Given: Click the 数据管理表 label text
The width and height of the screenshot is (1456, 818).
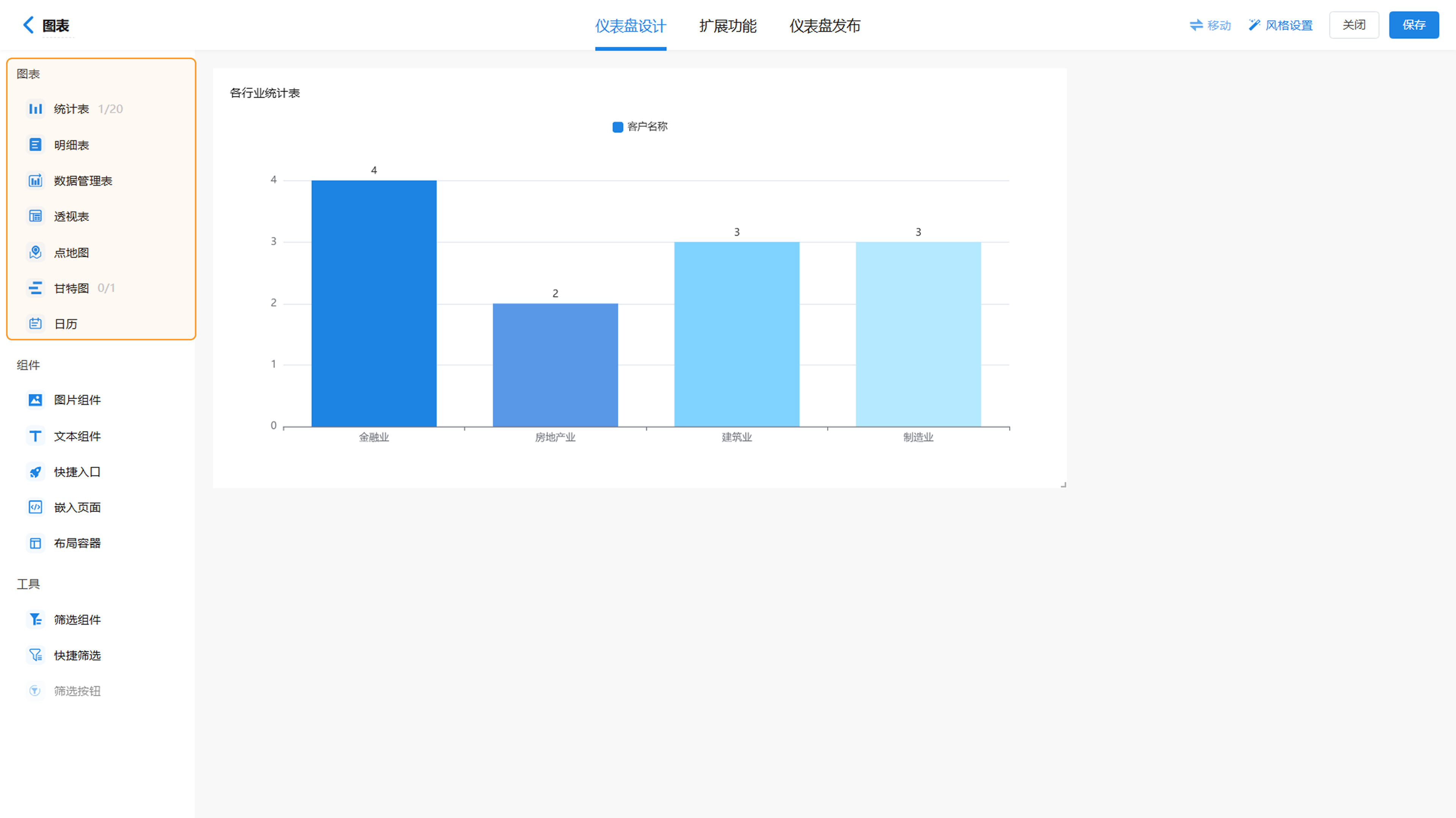Looking at the screenshot, I should [83, 181].
